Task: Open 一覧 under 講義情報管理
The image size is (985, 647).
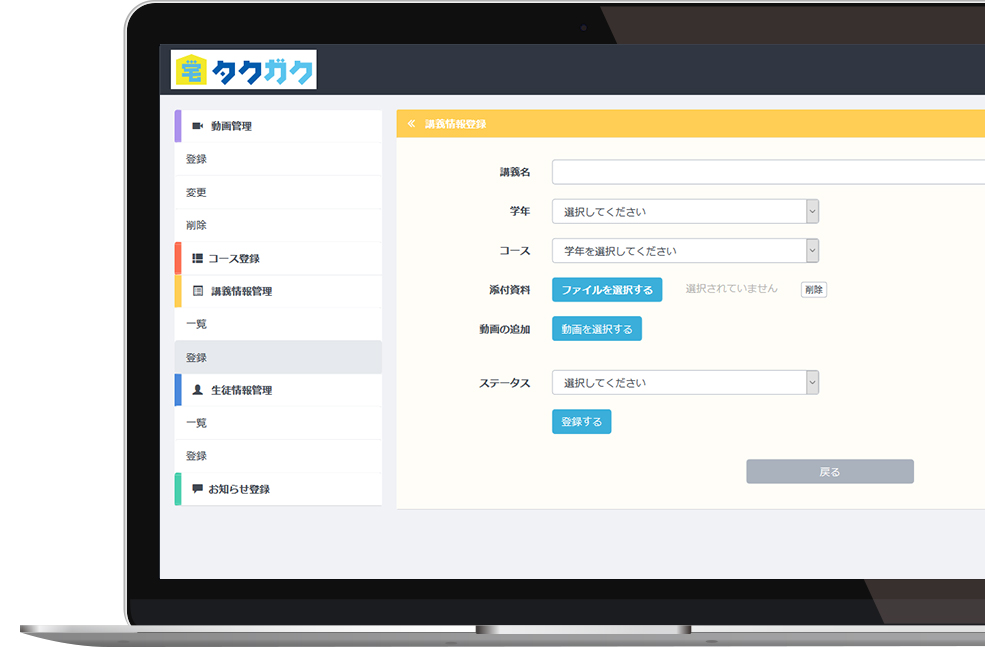Action: pos(197,324)
